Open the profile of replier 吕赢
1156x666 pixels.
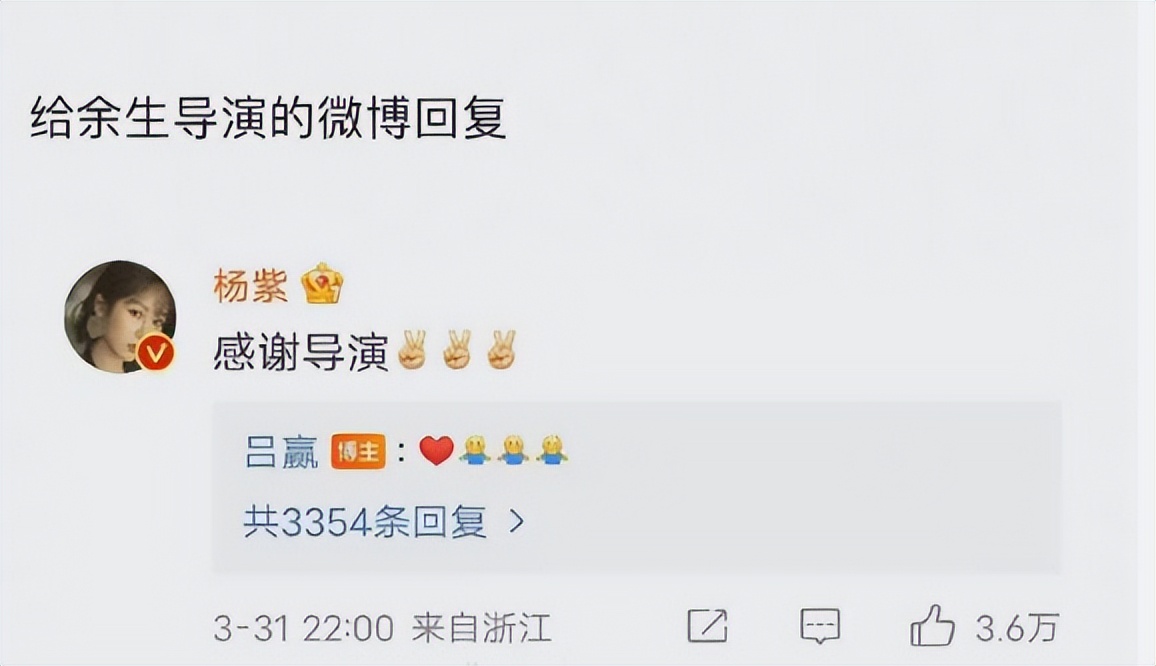pyautogui.click(x=281, y=452)
